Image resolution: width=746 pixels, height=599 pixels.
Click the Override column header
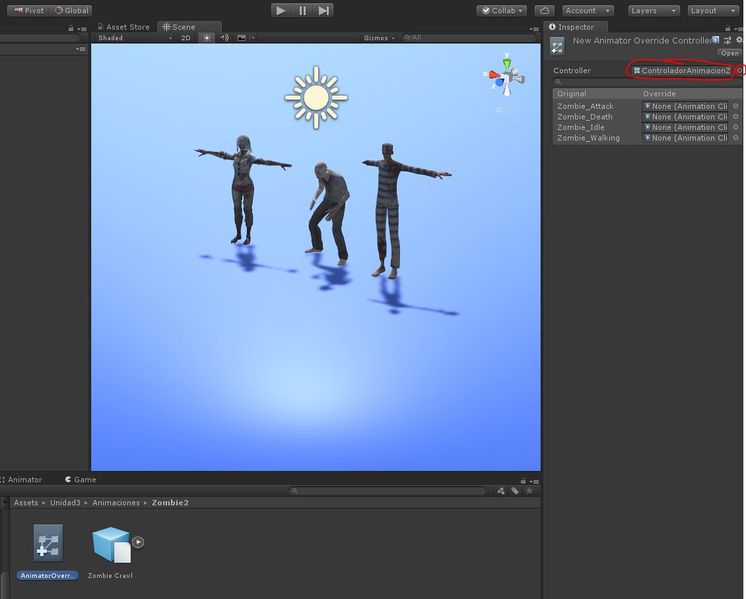click(x=659, y=94)
